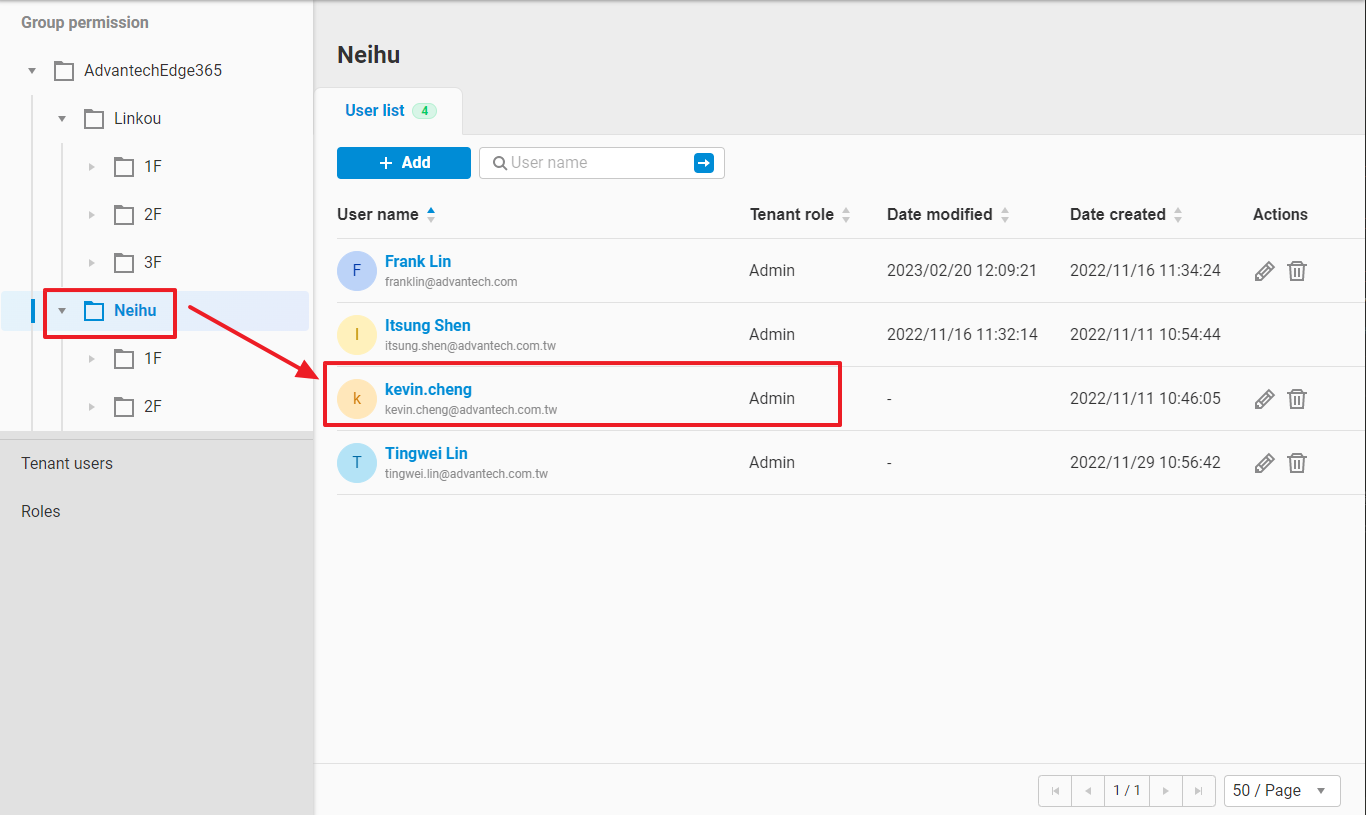Click the search arrow button in User name field
Screen dimensions: 1366x815
[703, 163]
